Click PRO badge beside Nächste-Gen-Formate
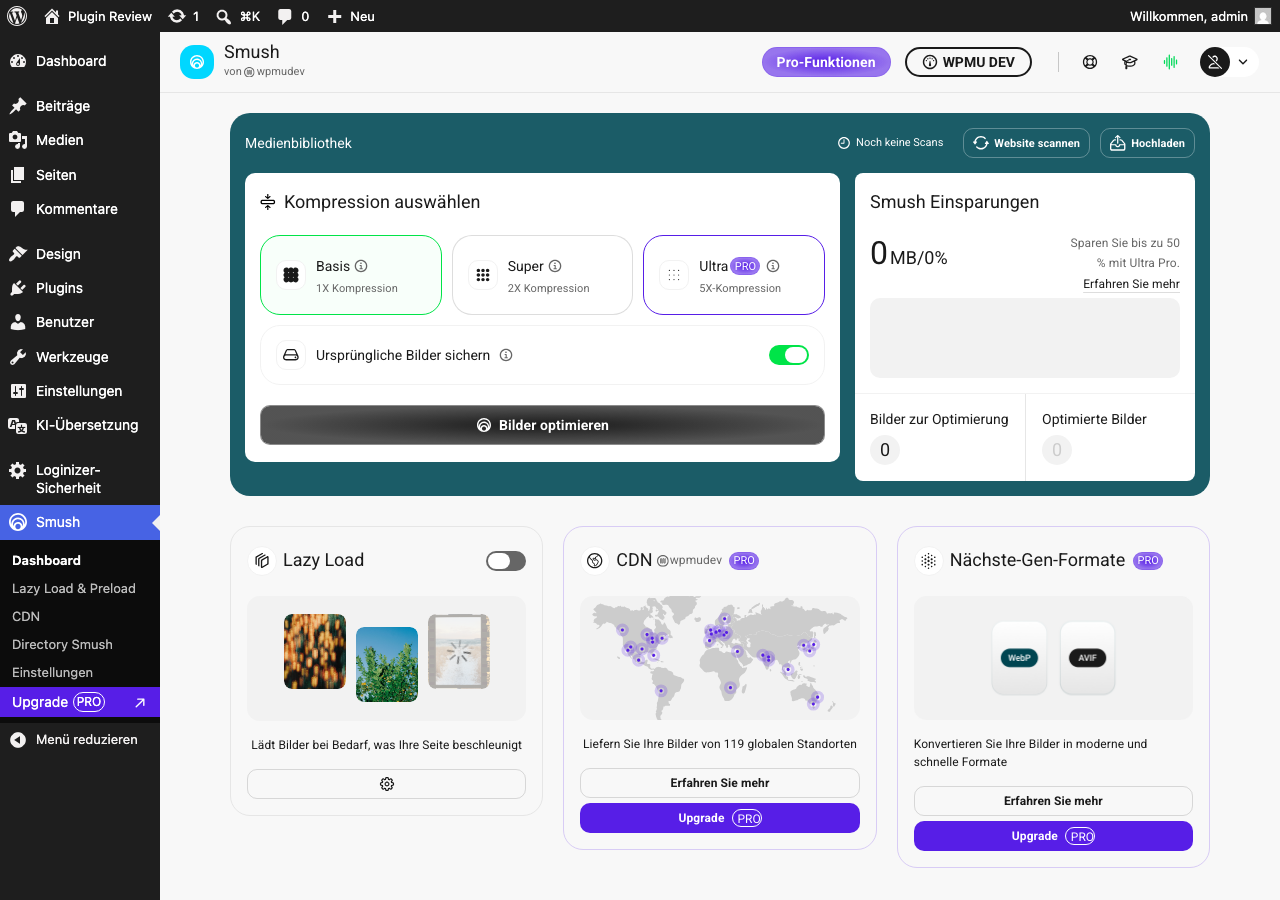Screen dimensions: 1280x900 [x=1148, y=560]
